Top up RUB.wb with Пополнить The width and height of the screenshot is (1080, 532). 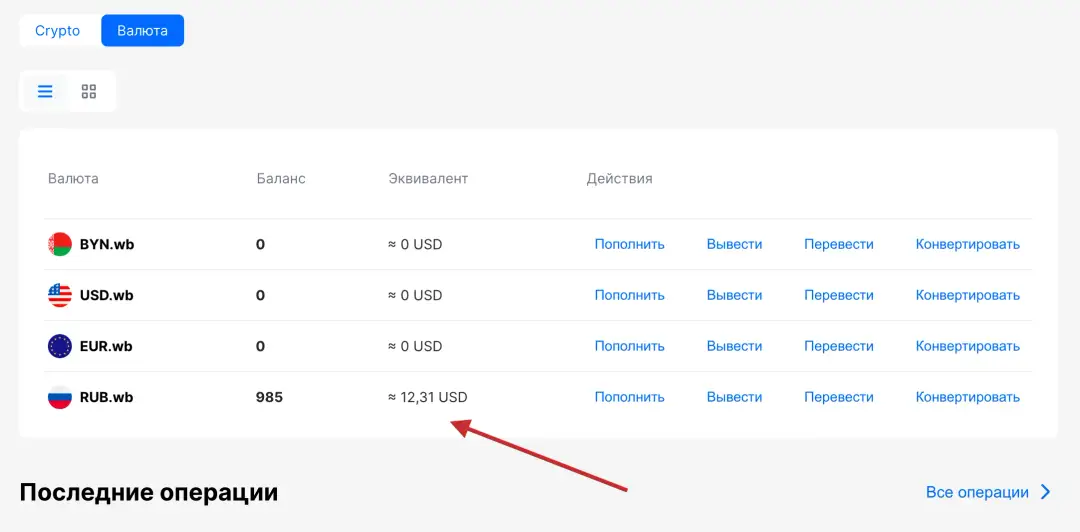629,397
